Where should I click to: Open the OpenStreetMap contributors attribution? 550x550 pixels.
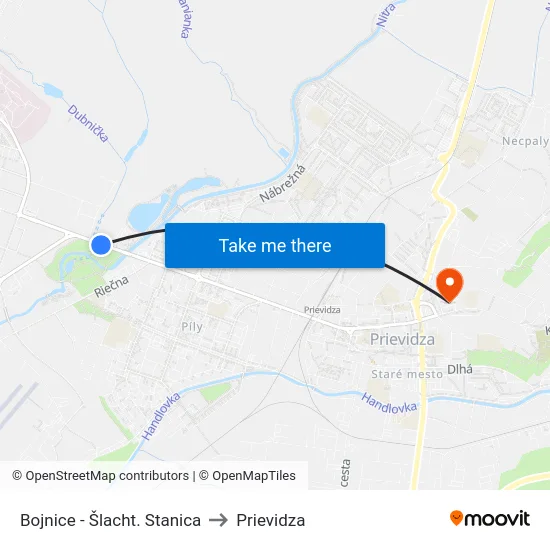[101, 476]
